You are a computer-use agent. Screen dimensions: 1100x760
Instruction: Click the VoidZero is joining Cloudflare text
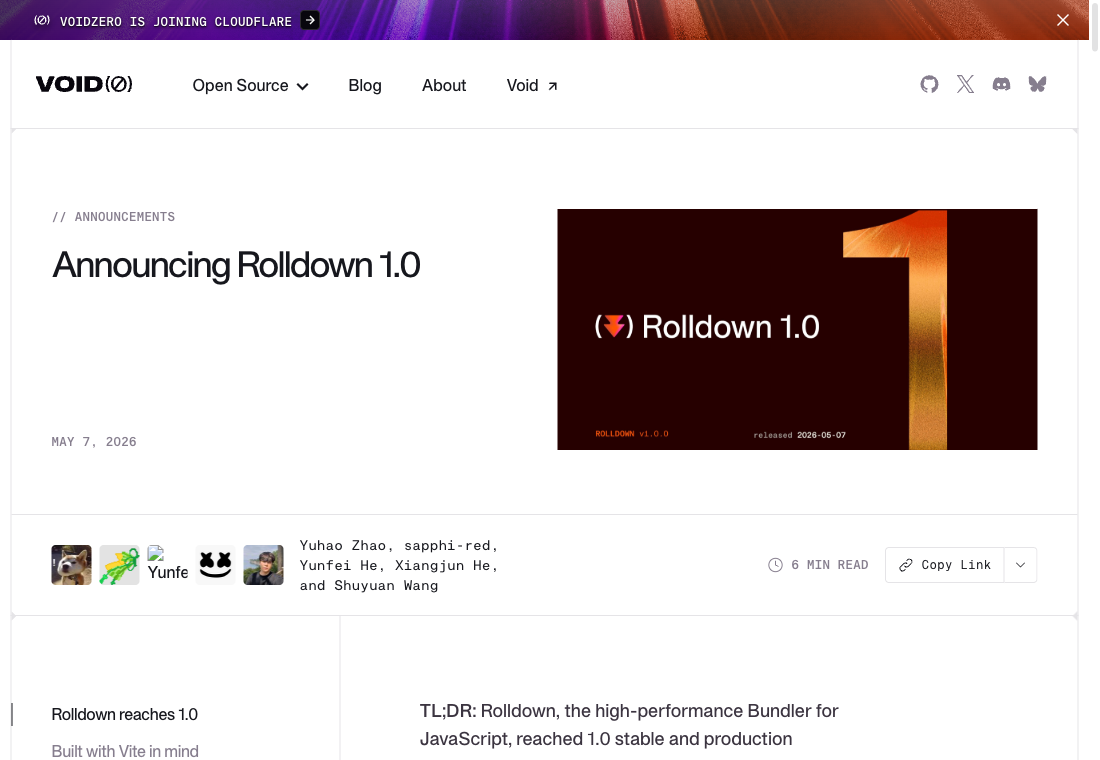click(x=175, y=22)
